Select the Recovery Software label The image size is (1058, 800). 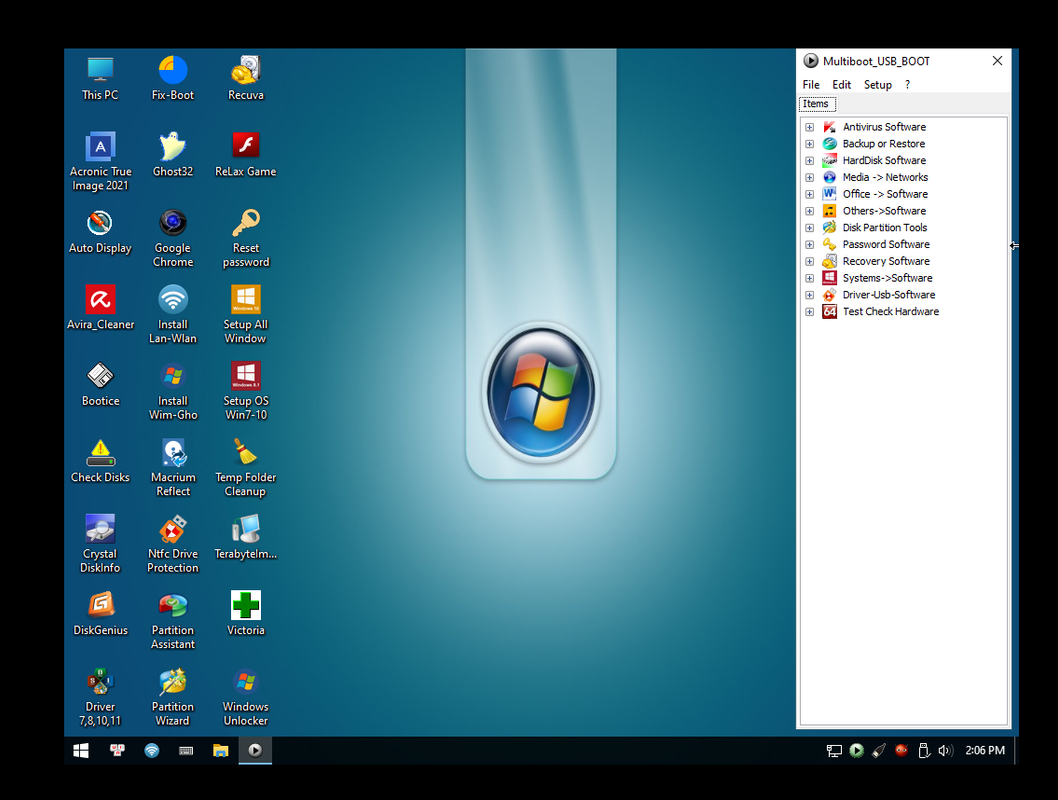click(886, 261)
